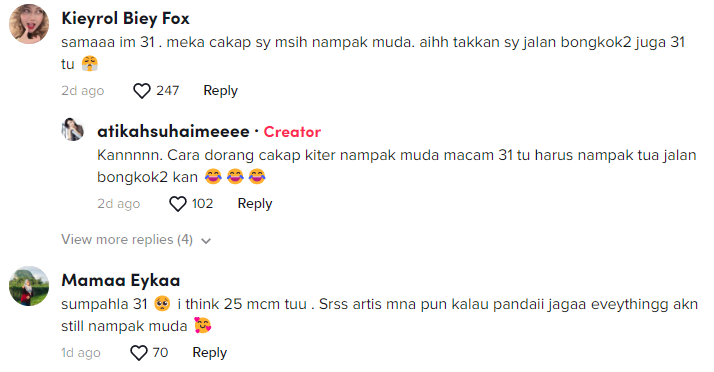Click the chevron beside View more replies
This screenshot has width=714, height=372.
coord(206,241)
